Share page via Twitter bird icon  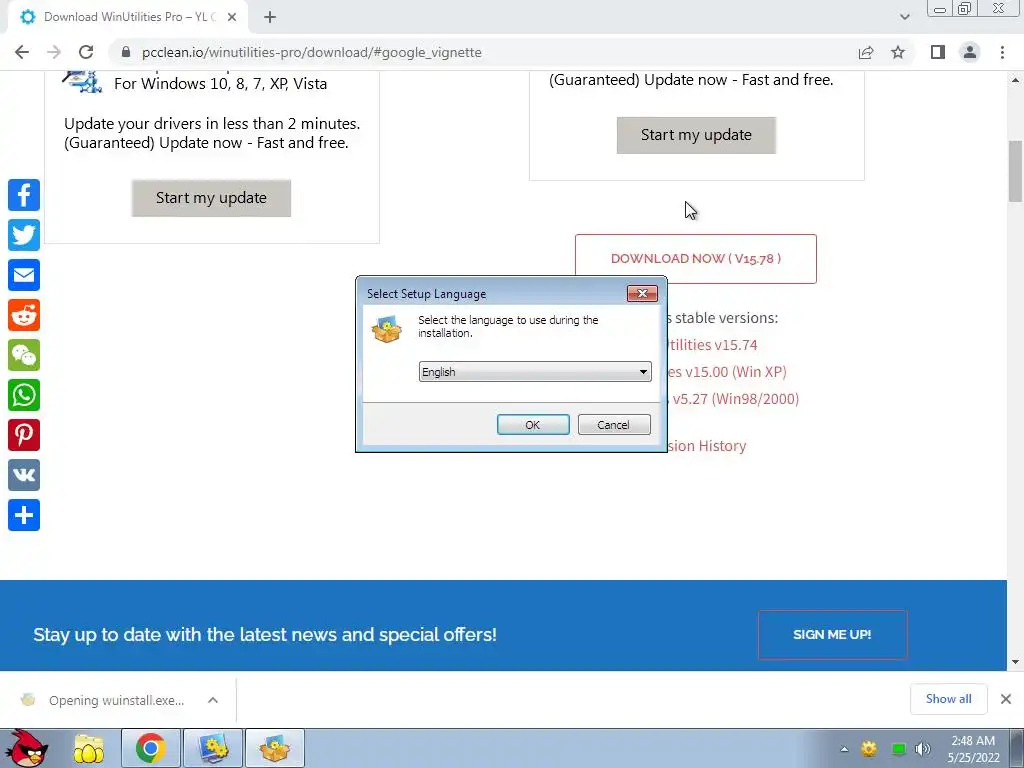click(x=24, y=235)
